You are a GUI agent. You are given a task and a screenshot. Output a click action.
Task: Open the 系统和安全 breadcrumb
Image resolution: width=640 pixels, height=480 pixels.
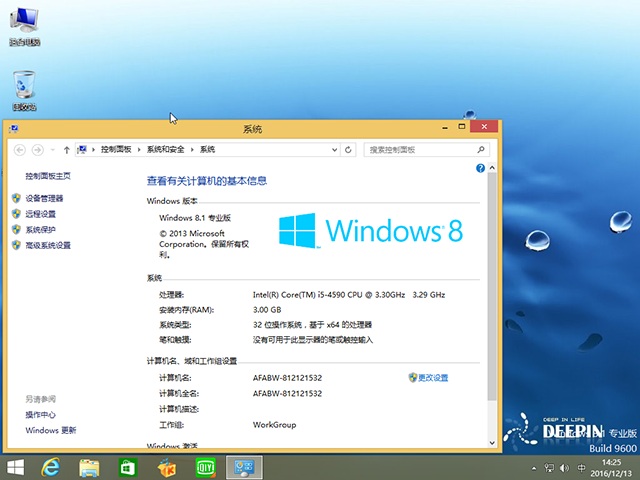click(165, 149)
